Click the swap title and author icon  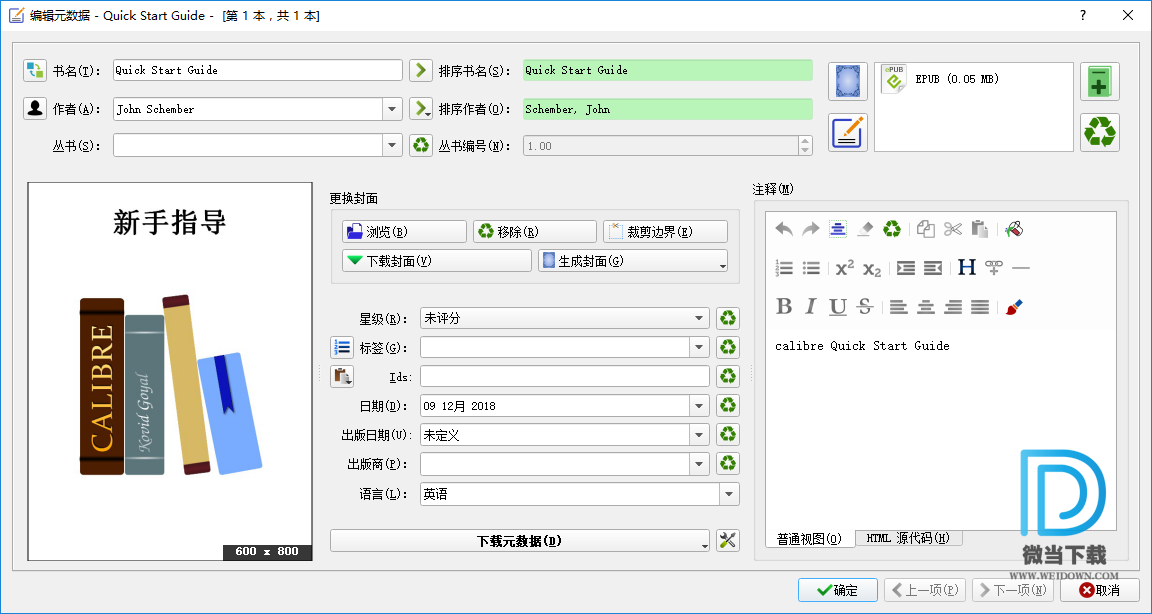35,71
